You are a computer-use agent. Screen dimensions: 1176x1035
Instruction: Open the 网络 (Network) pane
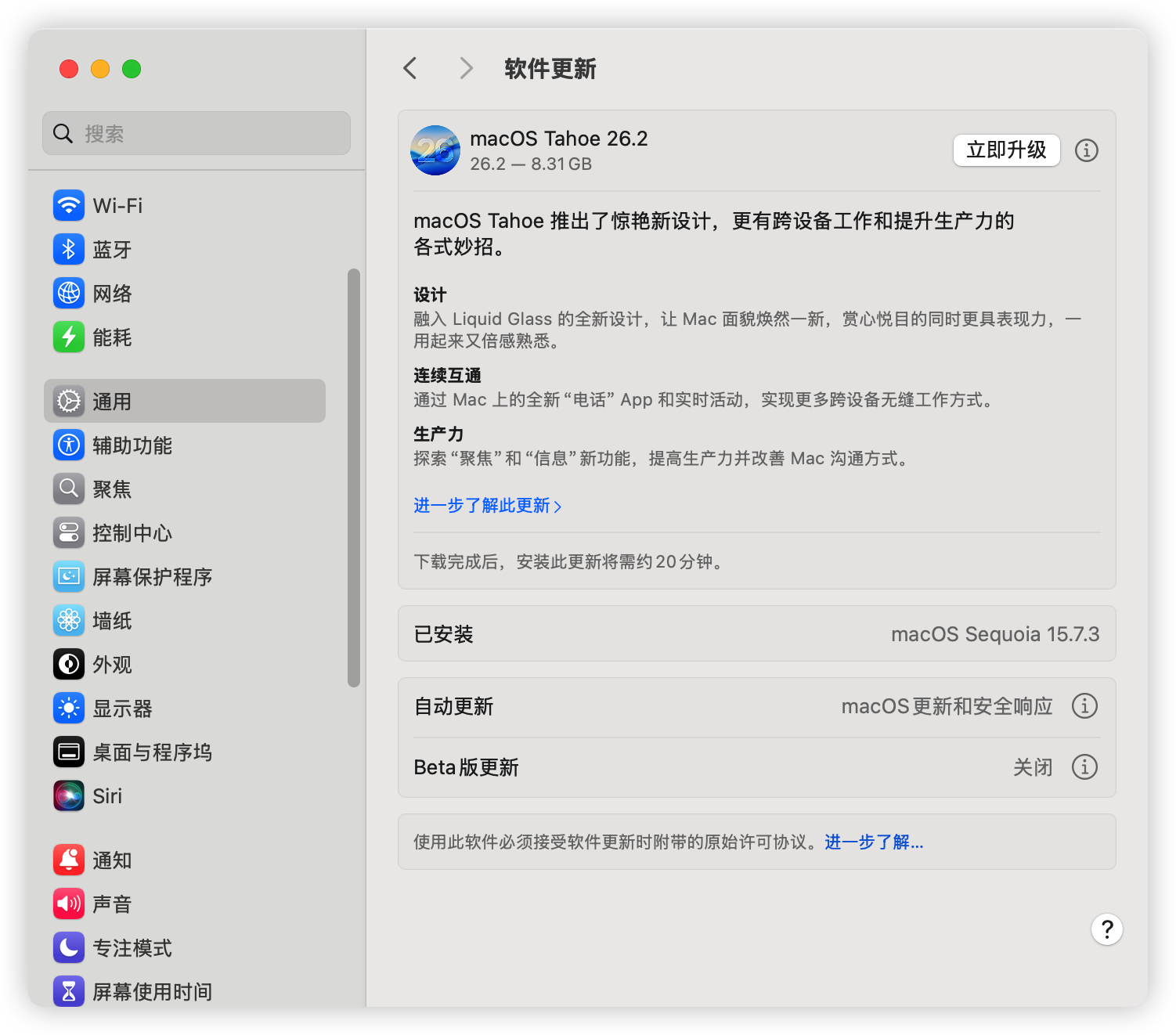(112, 293)
